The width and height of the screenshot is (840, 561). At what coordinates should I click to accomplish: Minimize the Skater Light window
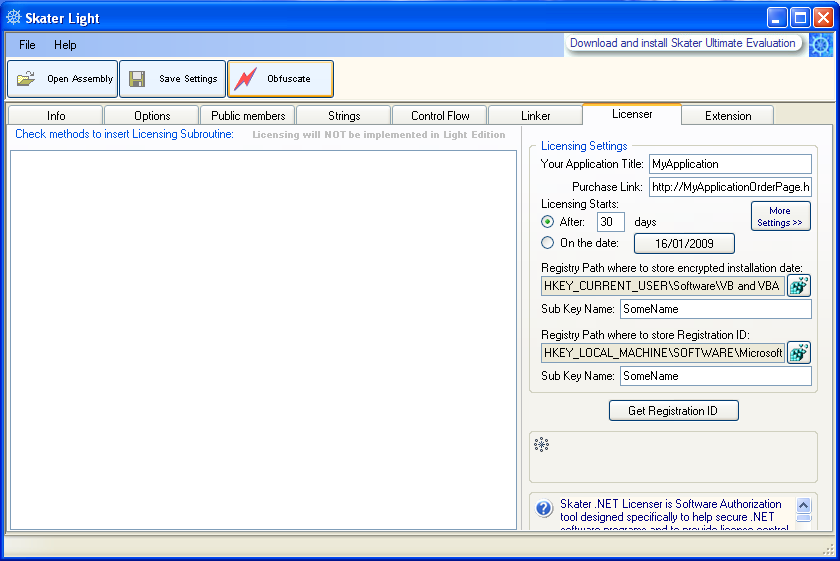coord(777,18)
